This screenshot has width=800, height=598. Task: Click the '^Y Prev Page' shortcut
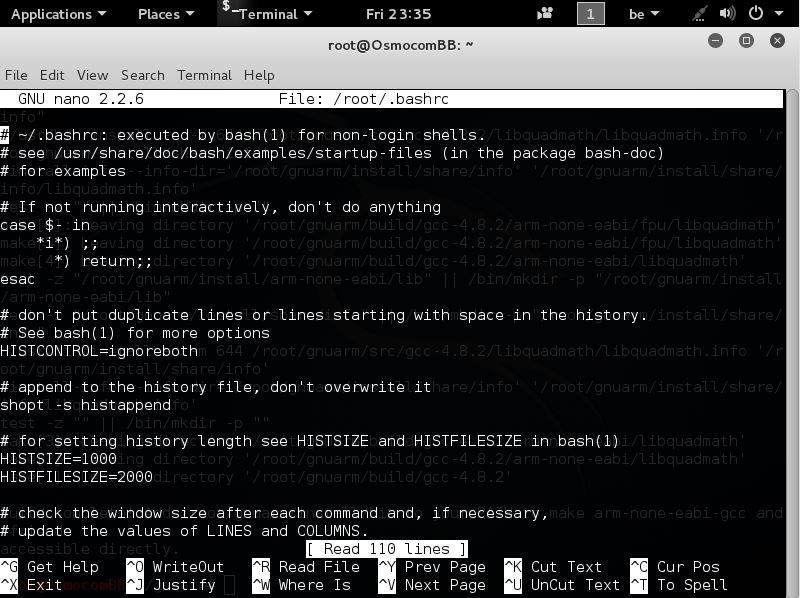432,567
